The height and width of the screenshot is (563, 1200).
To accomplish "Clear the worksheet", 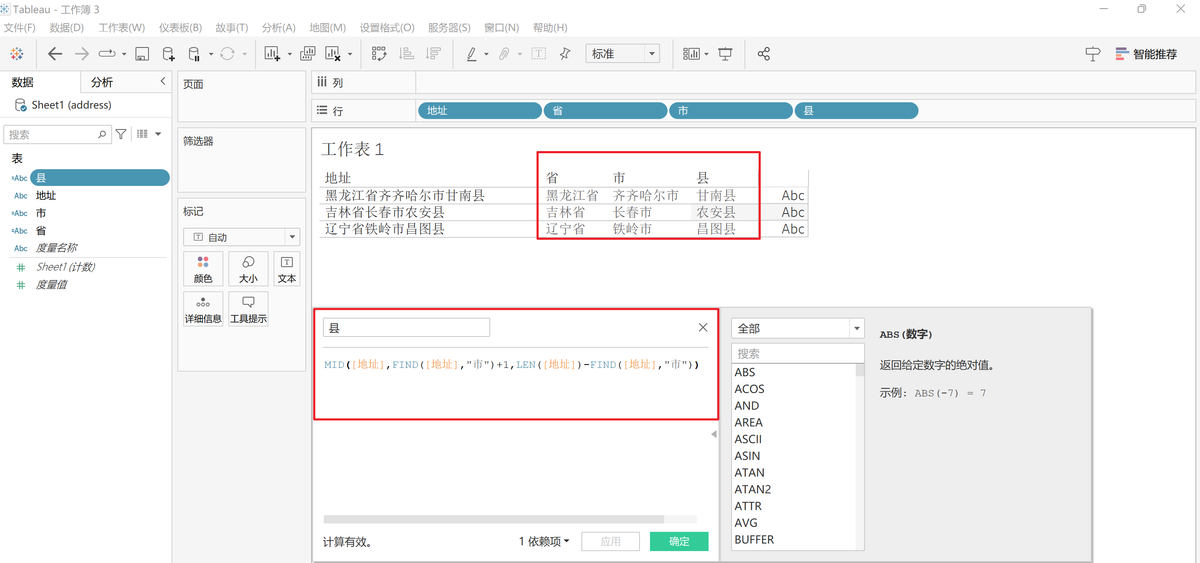I will click(x=333, y=54).
